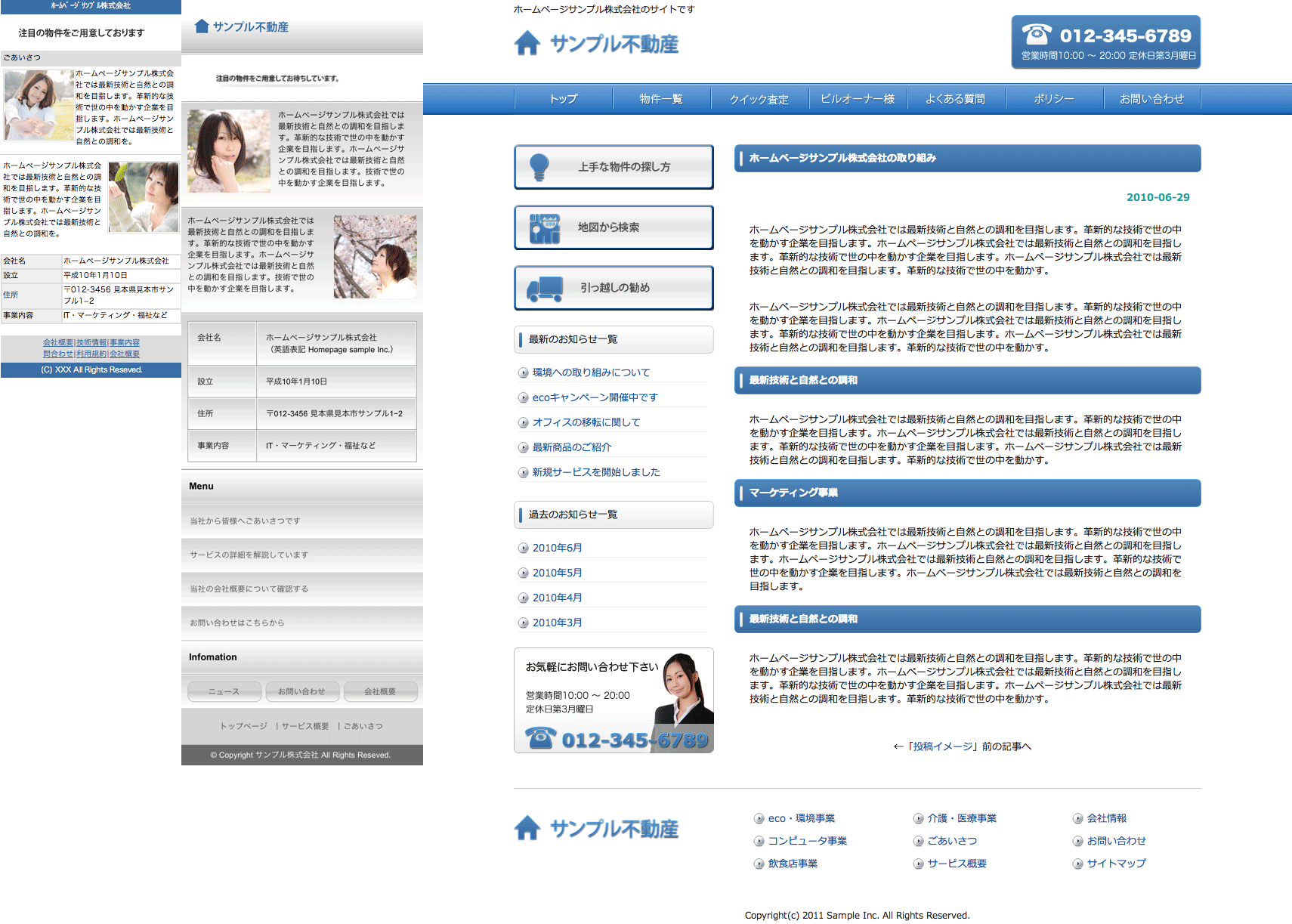1292x924 pixels.
Task: Open ecoキャンペーン開催中です news link
Action: point(595,397)
